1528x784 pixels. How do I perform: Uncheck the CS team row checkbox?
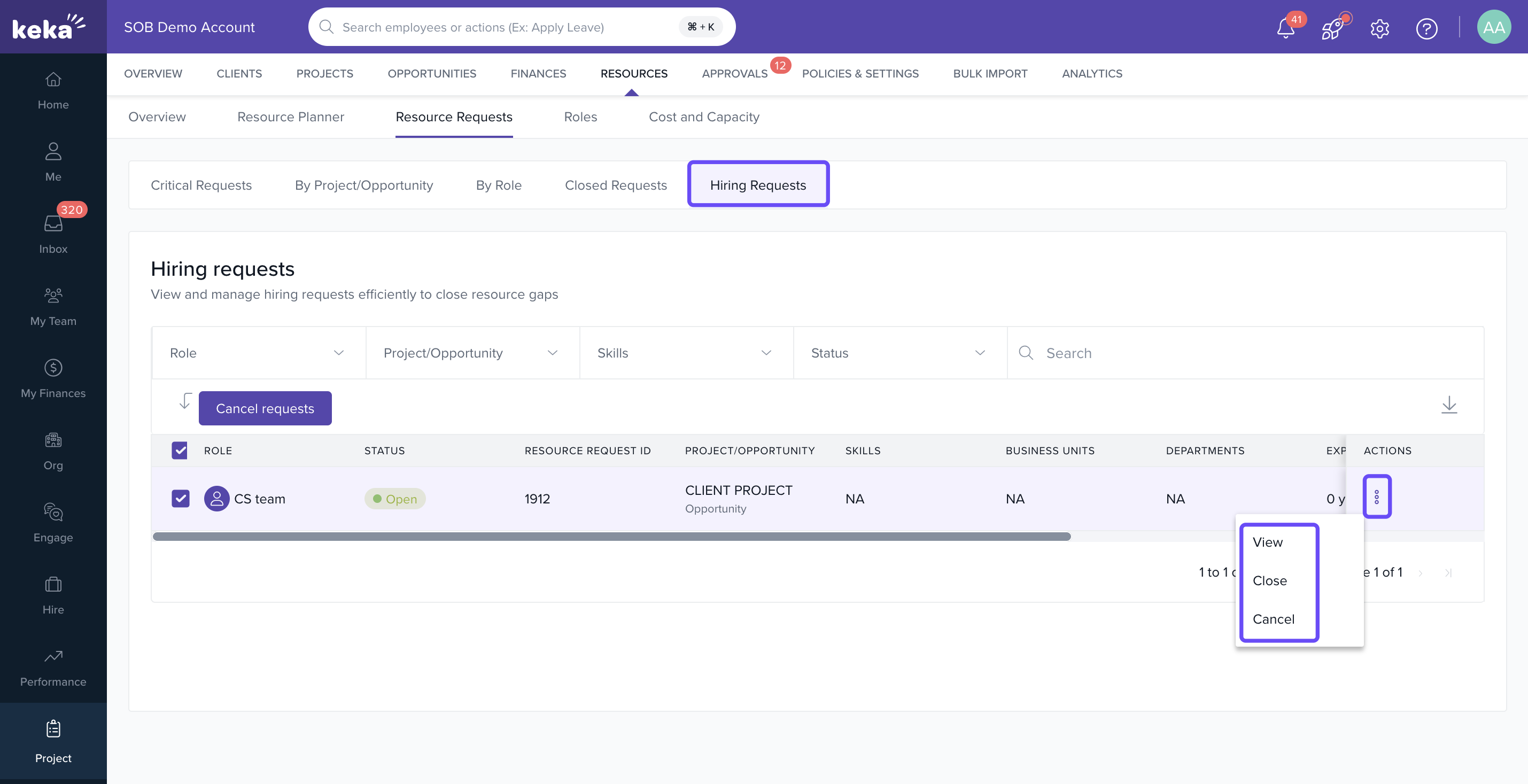pos(180,498)
